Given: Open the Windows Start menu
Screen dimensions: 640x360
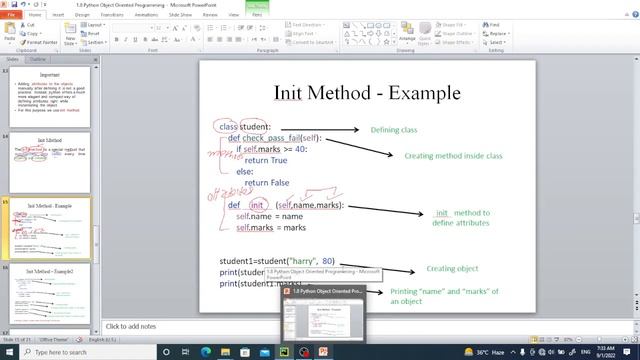Looking at the screenshot, I should 9,352.
